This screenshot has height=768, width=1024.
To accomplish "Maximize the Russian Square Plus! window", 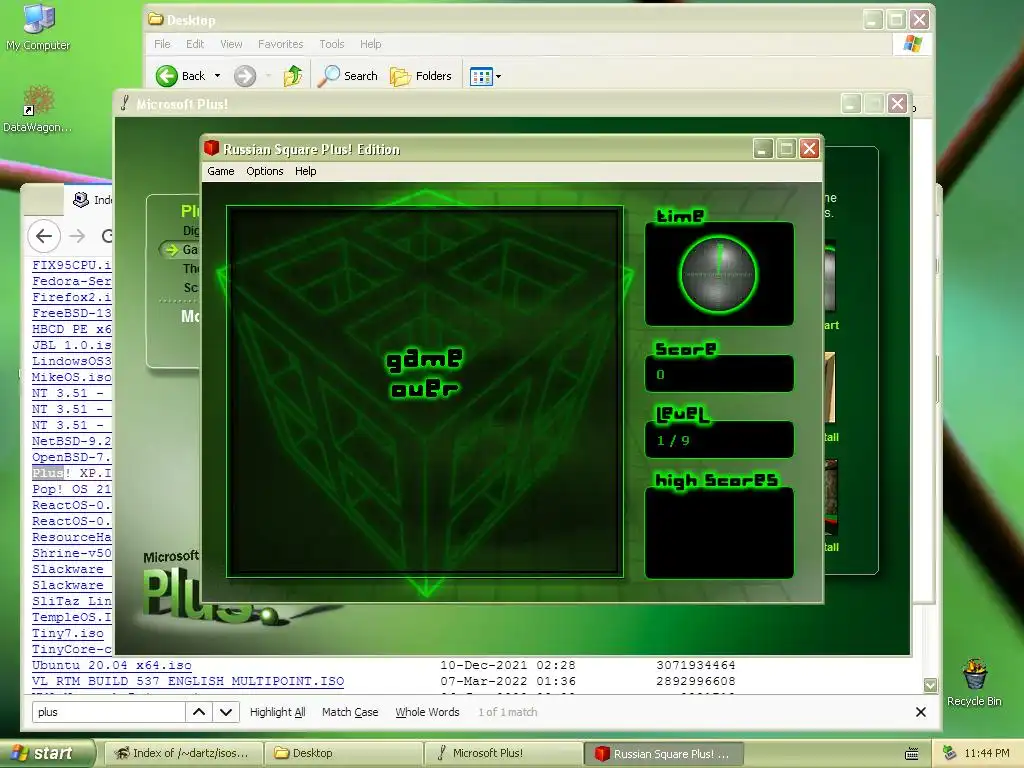I will (786, 149).
